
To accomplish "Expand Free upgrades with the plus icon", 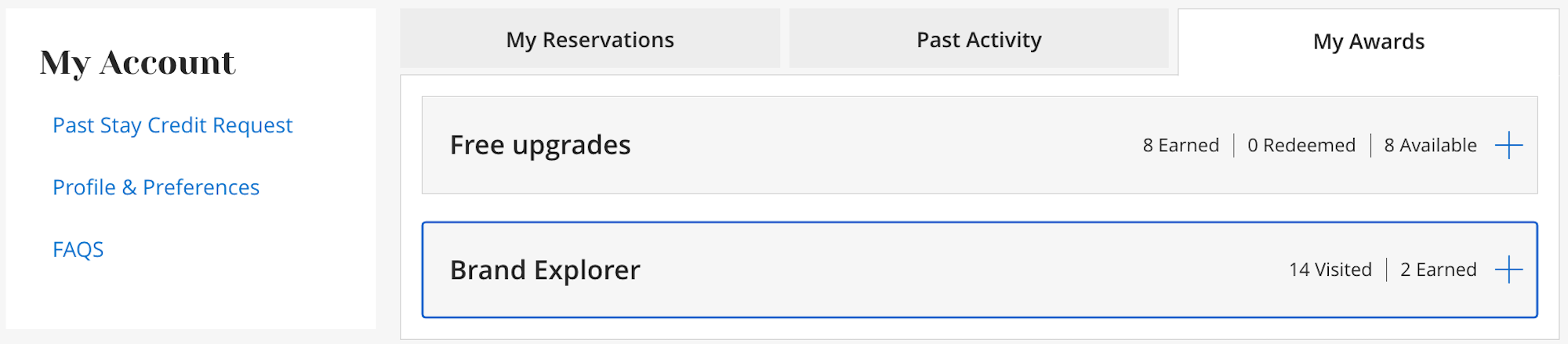I will (x=1508, y=145).
